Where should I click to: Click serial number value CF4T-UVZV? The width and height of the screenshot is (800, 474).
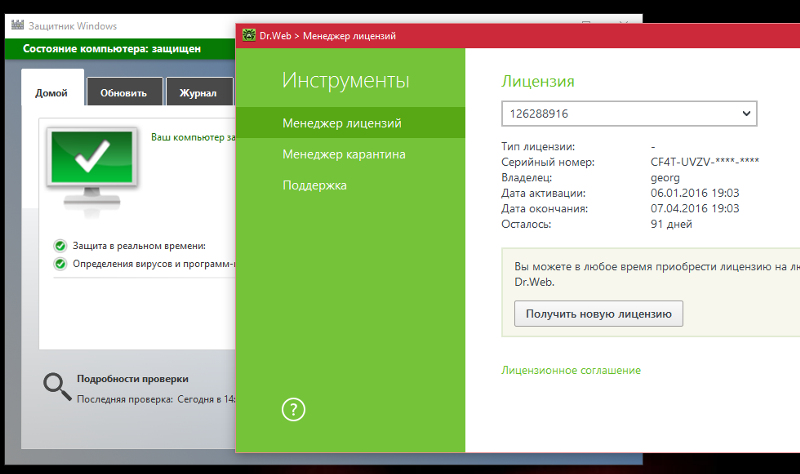(705, 162)
